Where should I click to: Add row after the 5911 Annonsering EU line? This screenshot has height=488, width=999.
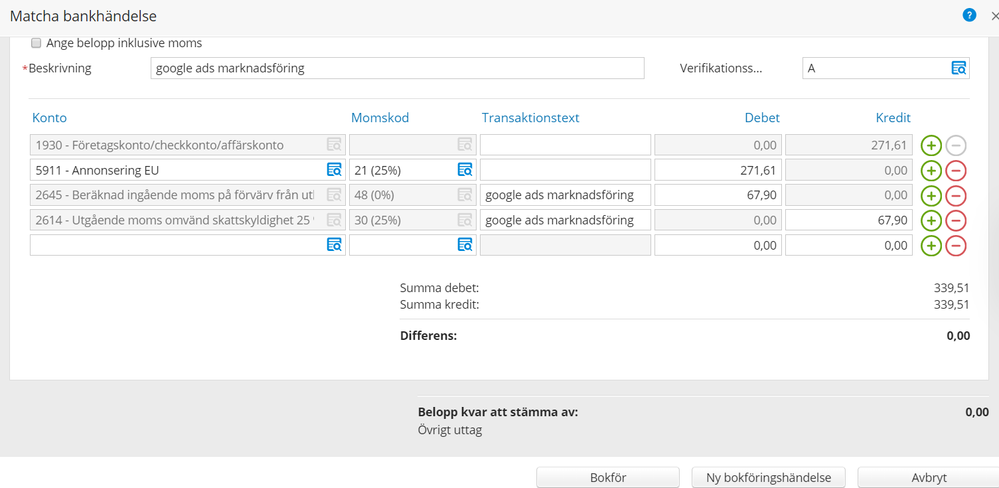click(x=931, y=170)
